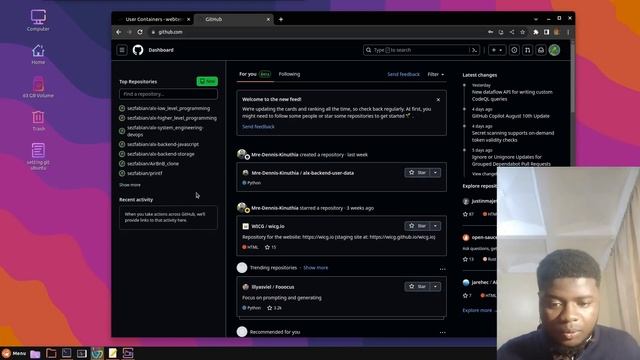Expand star list dropdown for WICG / wicg.io

[436, 226]
